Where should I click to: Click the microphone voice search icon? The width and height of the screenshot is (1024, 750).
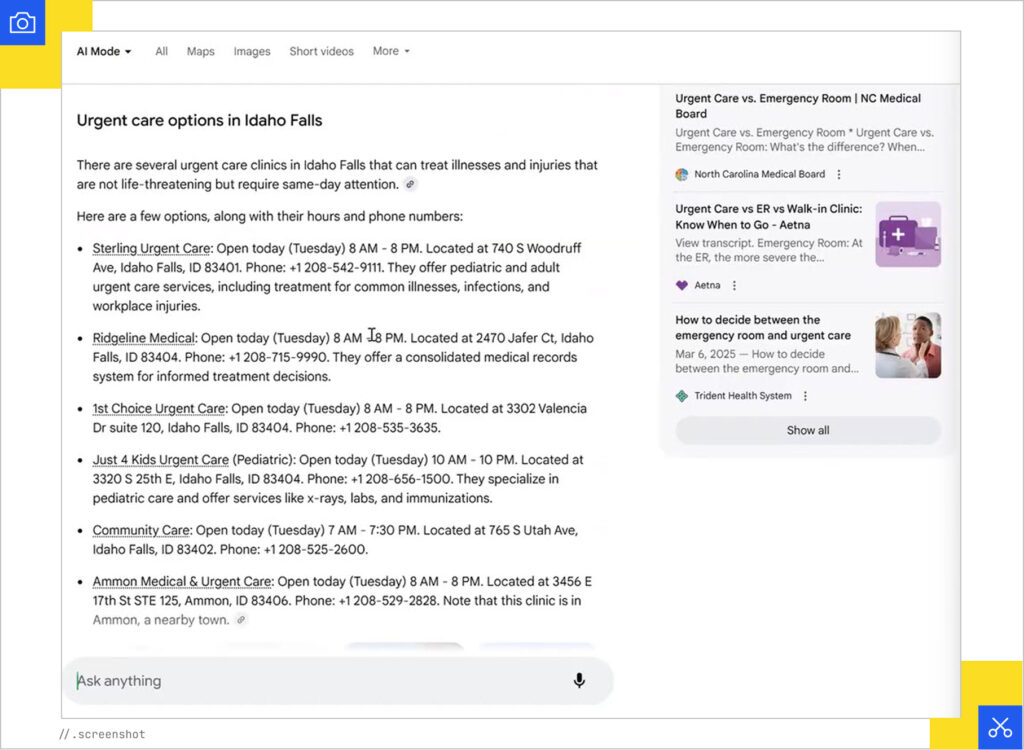pos(578,681)
